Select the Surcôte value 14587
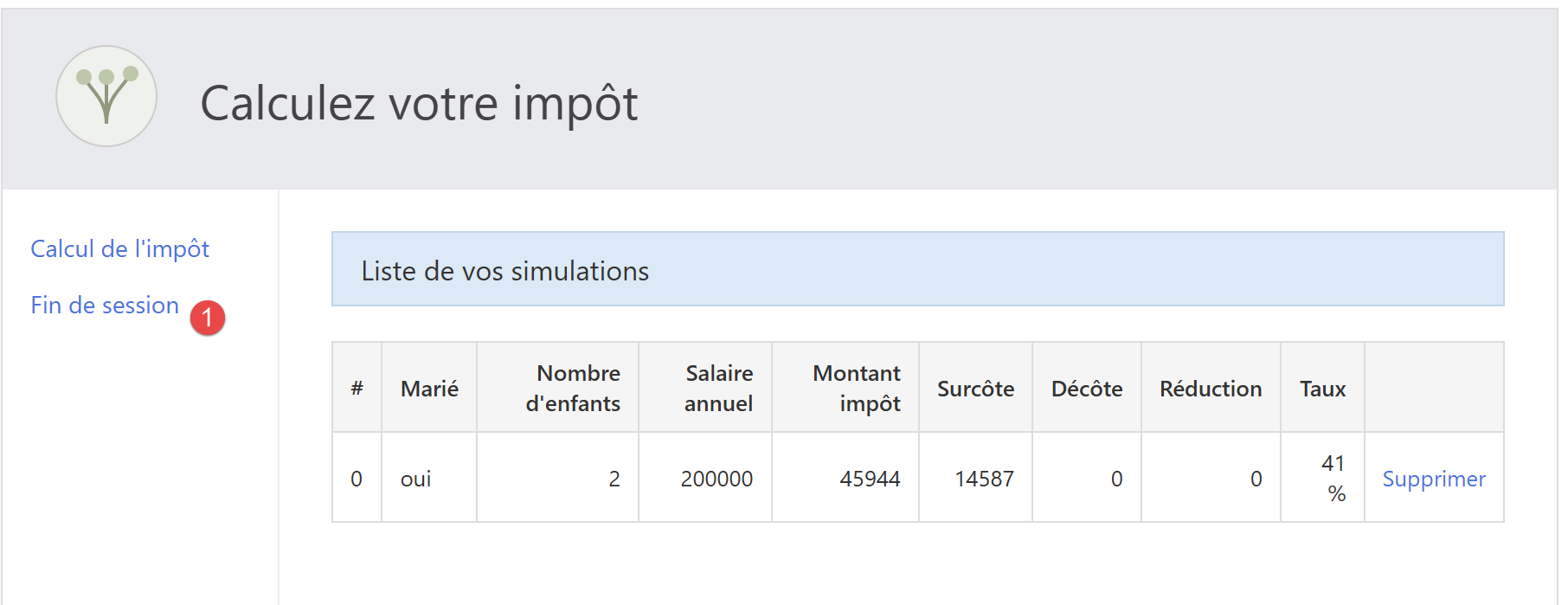Image resolution: width=1568 pixels, height=605 pixels. tap(984, 479)
